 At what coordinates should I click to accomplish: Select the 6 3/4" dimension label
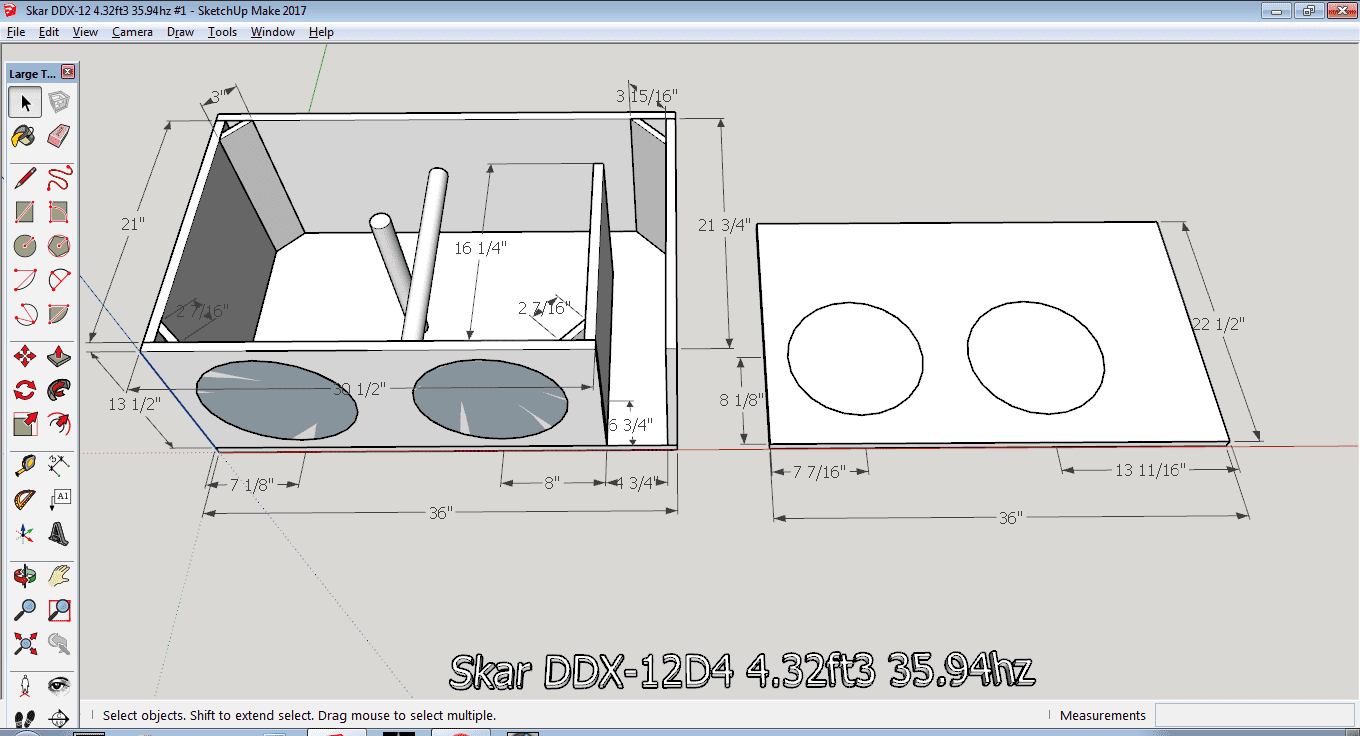click(631, 424)
